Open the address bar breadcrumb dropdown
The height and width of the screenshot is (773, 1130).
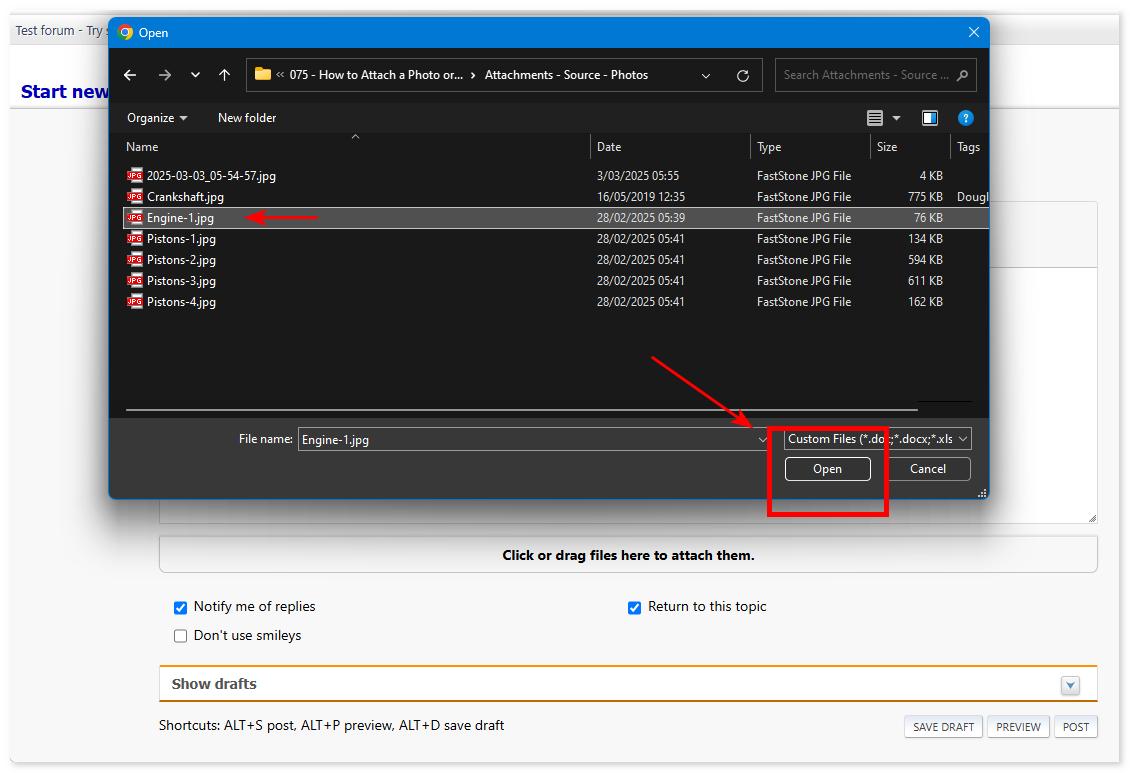[706, 75]
